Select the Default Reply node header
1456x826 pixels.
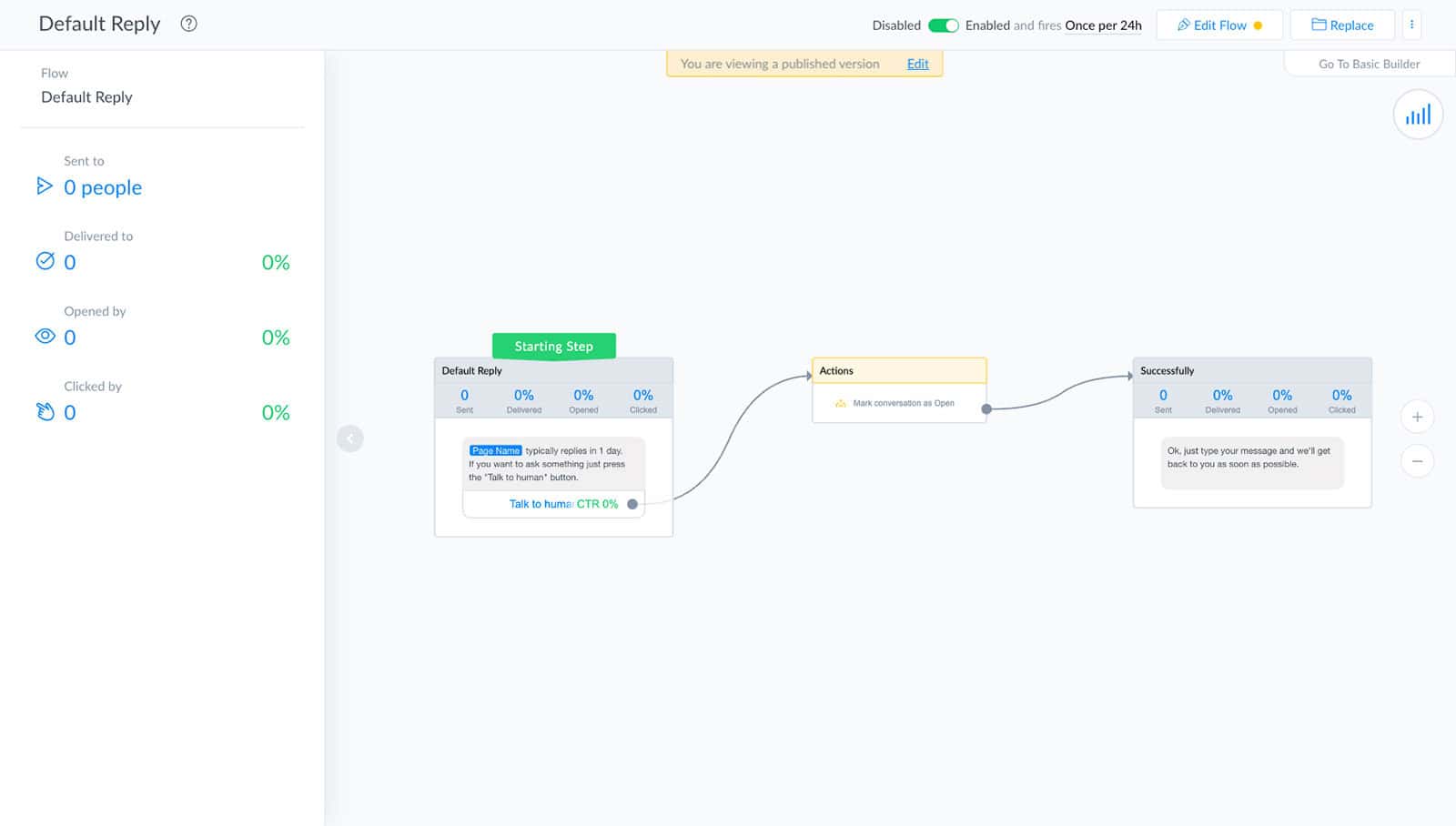pyautogui.click(x=553, y=370)
